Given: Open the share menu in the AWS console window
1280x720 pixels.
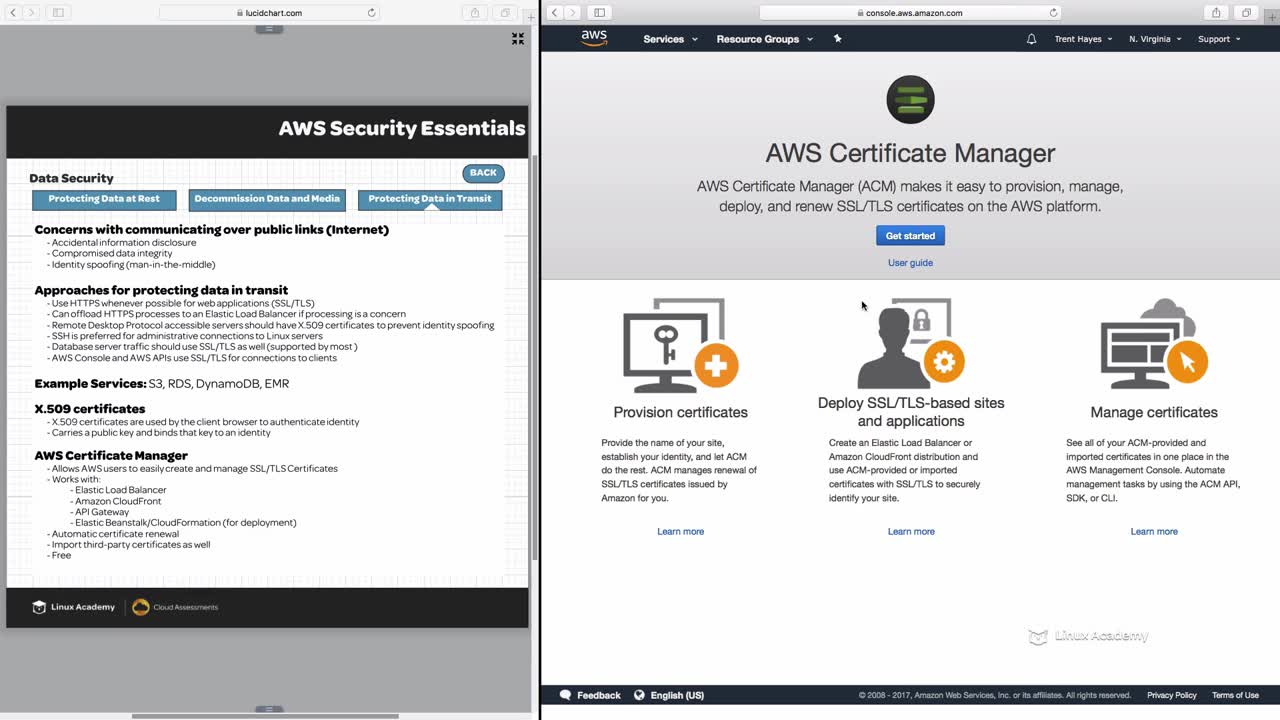Looking at the screenshot, I should pyautogui.click(x=1216, y=13).
